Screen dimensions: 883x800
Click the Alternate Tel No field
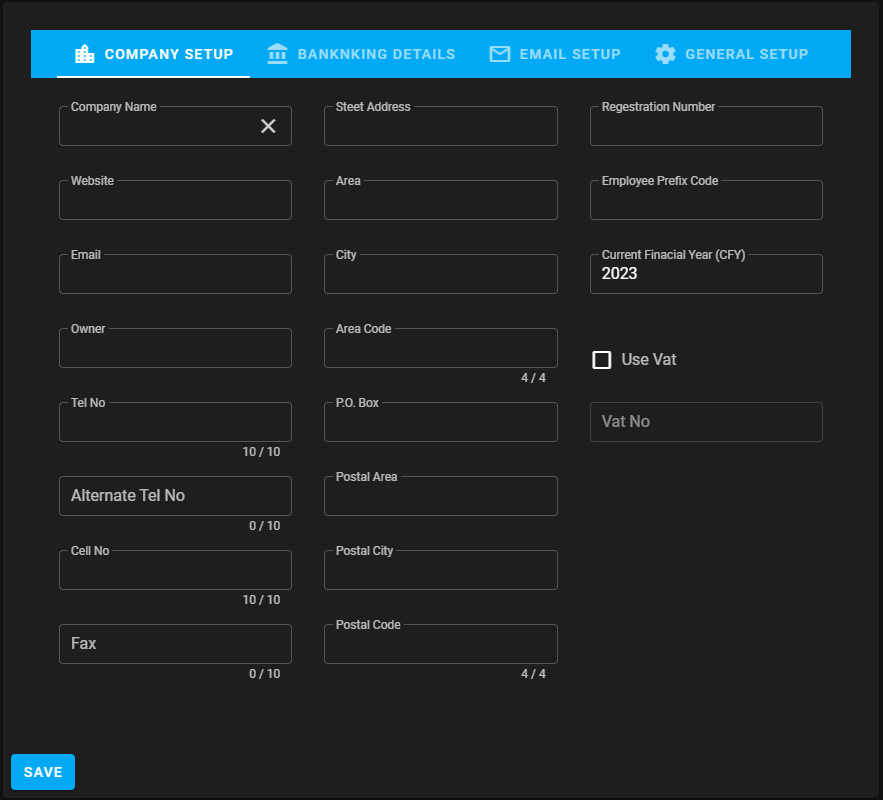pyautogui.click(x=175, y=496)
